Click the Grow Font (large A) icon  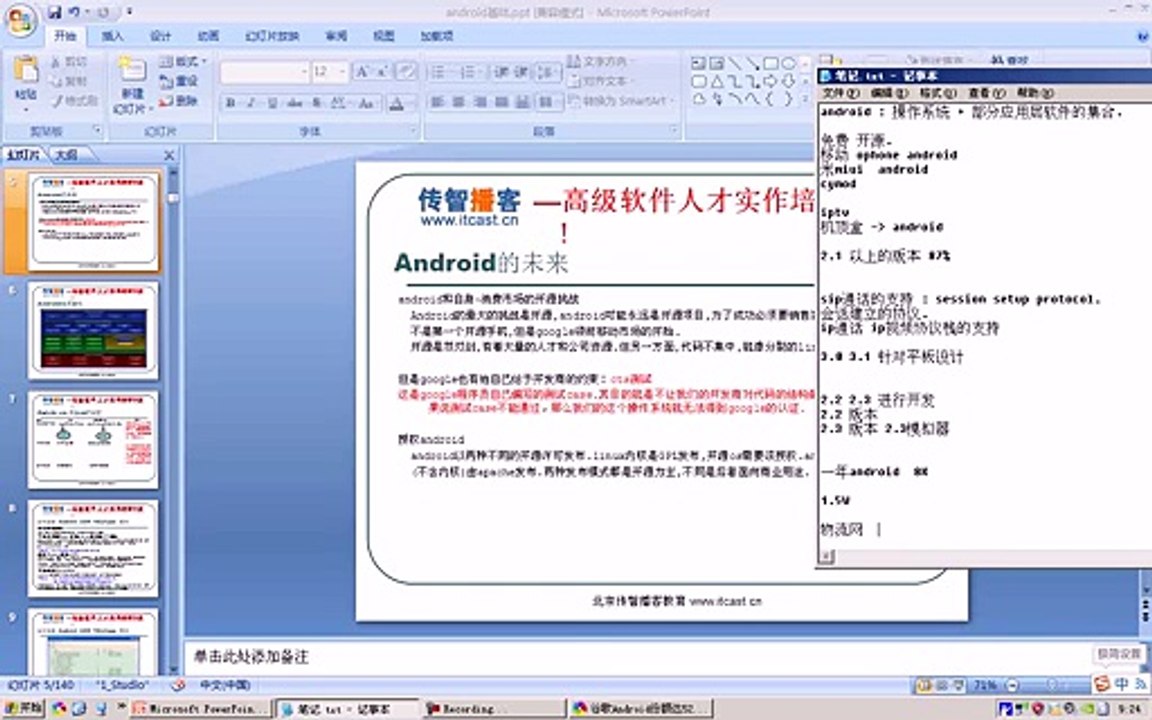pyautogui.click(x=362, y=71)
